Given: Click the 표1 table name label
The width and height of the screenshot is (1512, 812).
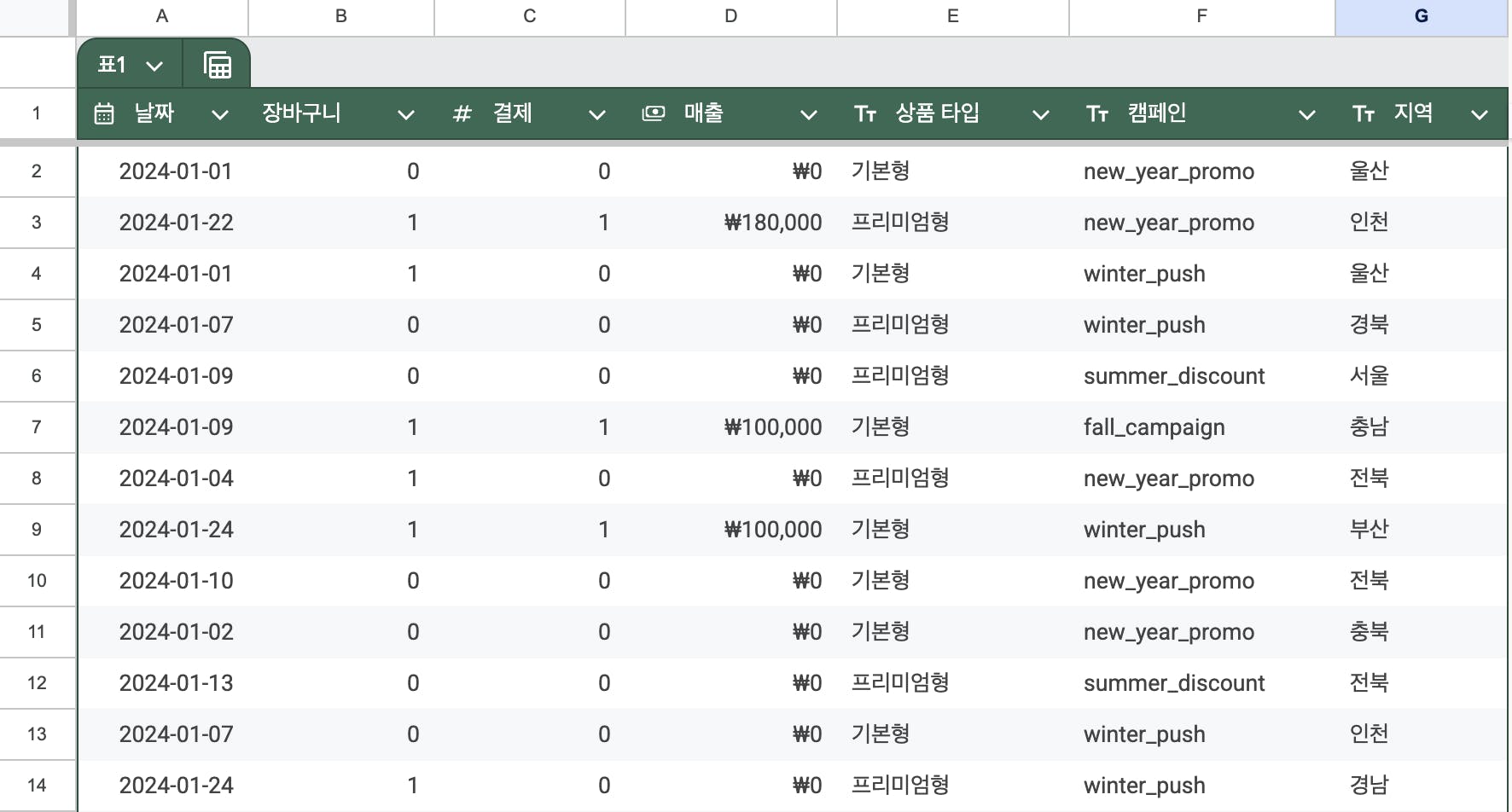Looking at the screenshot, I should pos(113,65).
